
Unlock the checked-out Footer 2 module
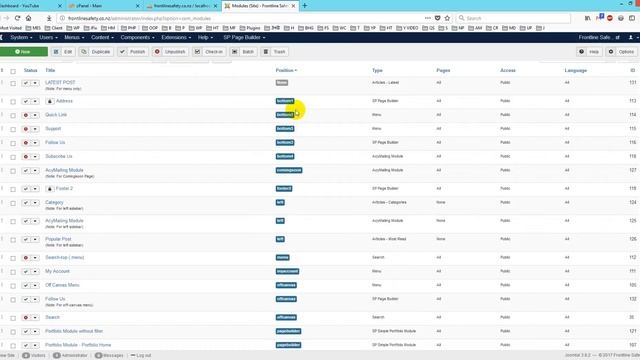pyautogui.click(x=50, y=189)
